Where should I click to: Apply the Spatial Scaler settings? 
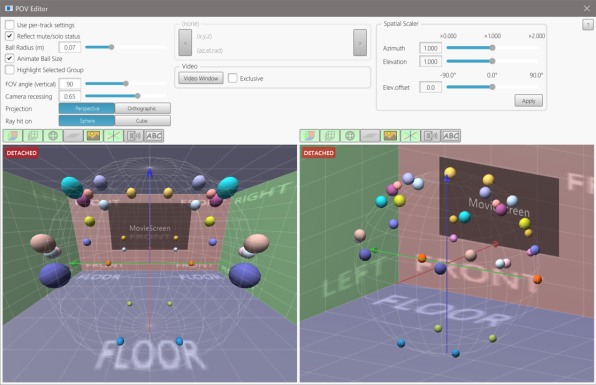coord(528,101)
